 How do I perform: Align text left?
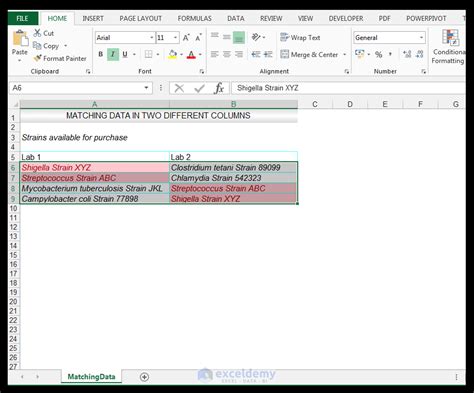coord(215,54)
